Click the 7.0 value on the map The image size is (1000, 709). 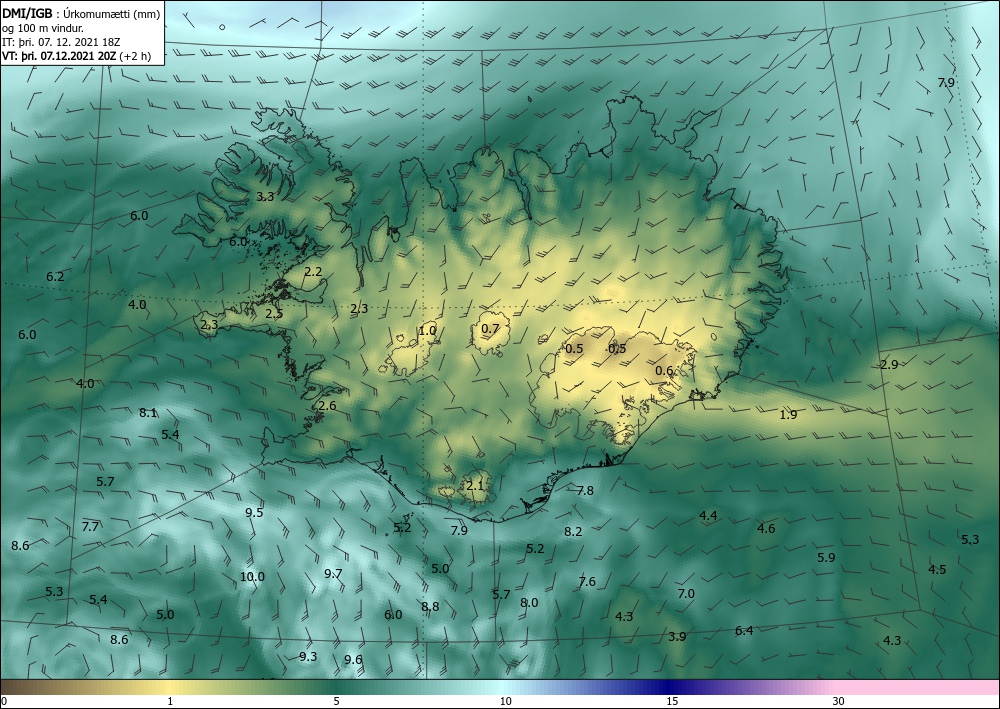686,594
